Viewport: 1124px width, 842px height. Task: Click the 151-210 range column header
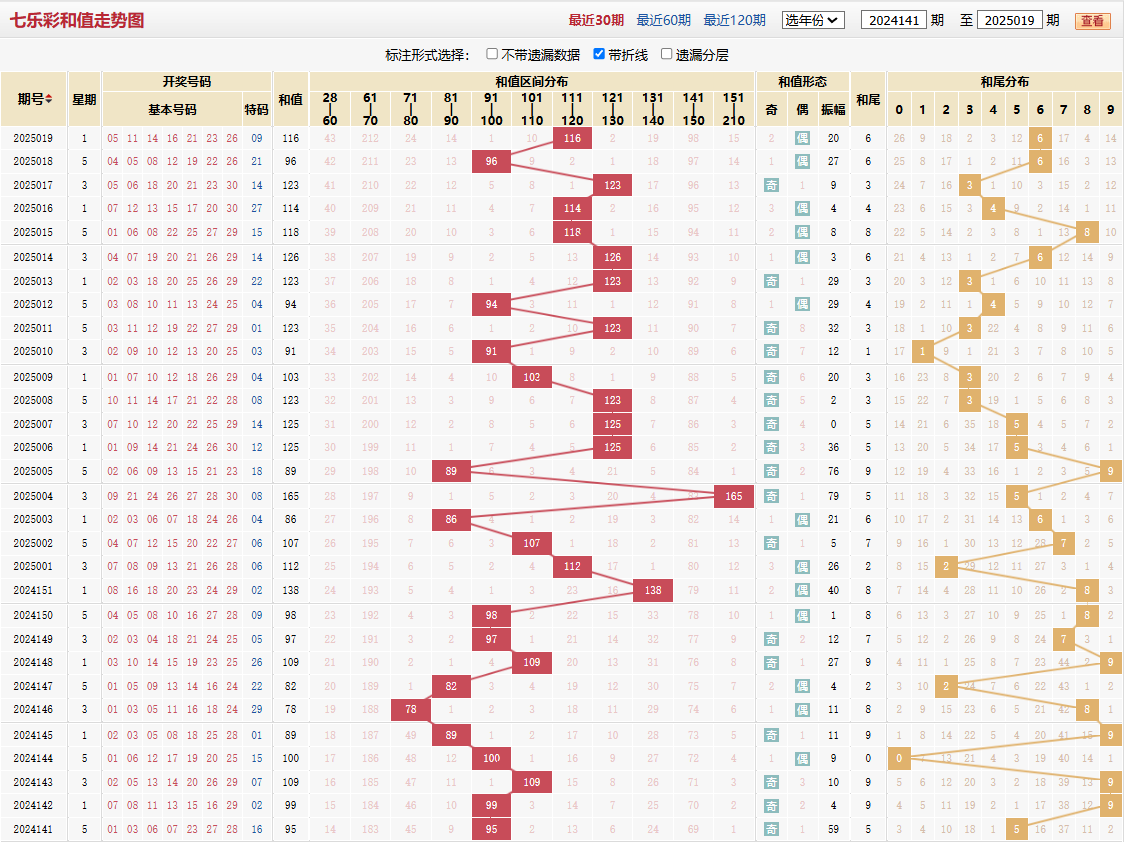click(x=733, y=109)
